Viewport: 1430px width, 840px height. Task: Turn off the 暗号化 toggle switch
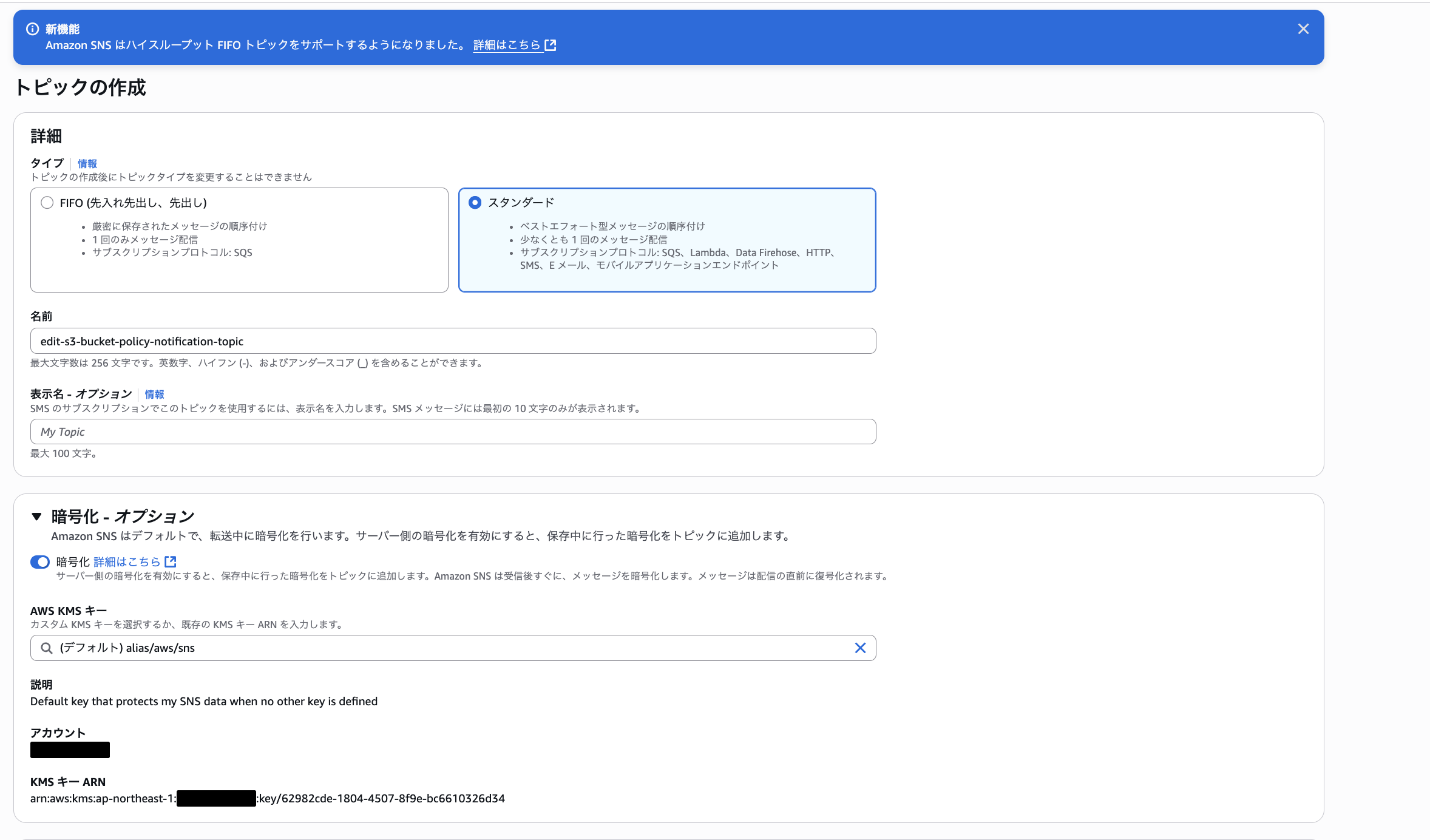40,562
